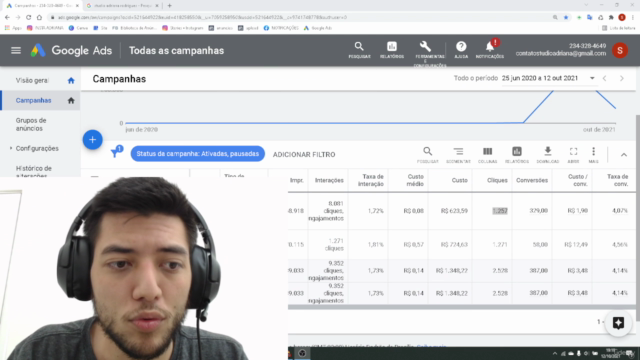Click ADICIONAR FILTRO
Image resolution: width=640 pixels, height=360 pixels.
coord(304,154)
